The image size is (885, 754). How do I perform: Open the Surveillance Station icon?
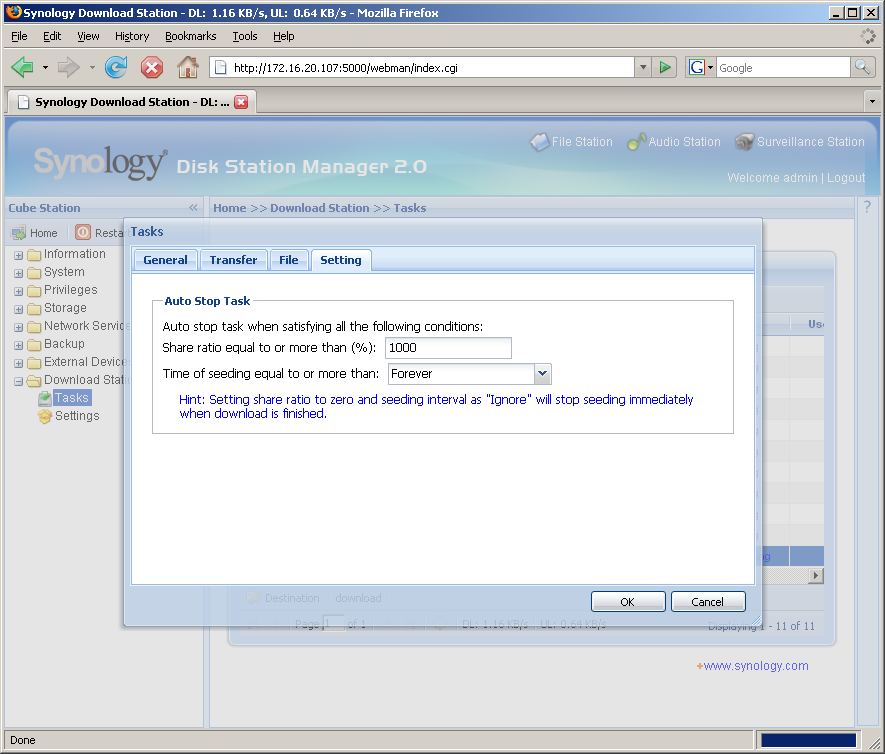tap(744, 142)
